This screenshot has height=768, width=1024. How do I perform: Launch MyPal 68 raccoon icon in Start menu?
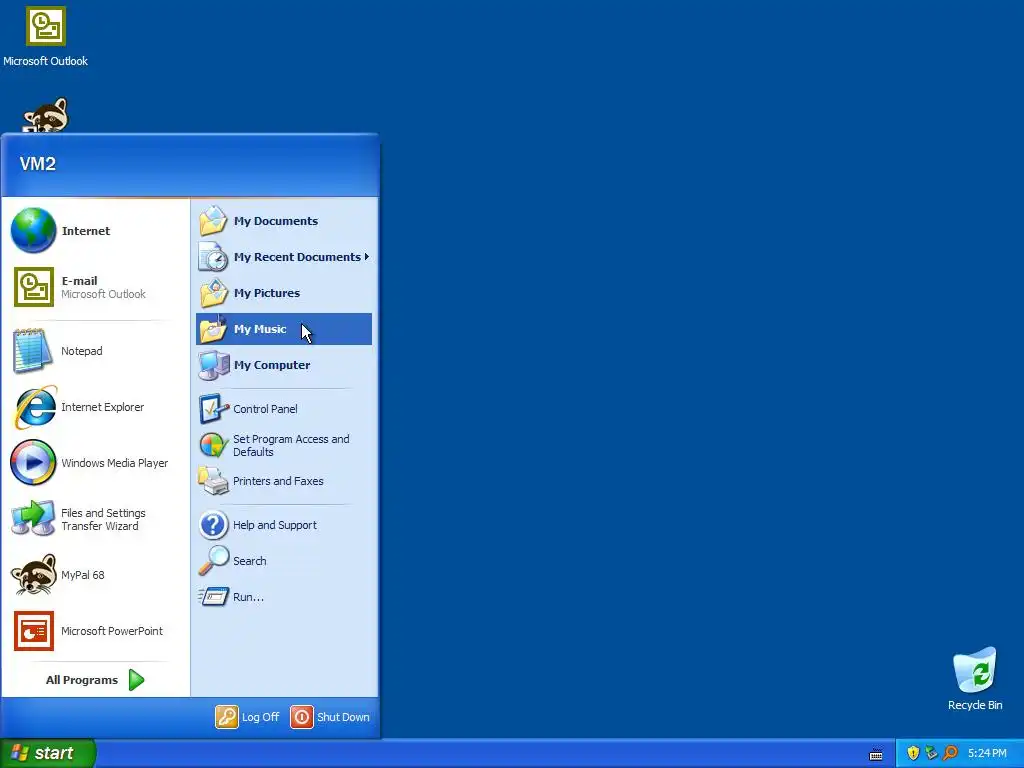tap(33, 575)
